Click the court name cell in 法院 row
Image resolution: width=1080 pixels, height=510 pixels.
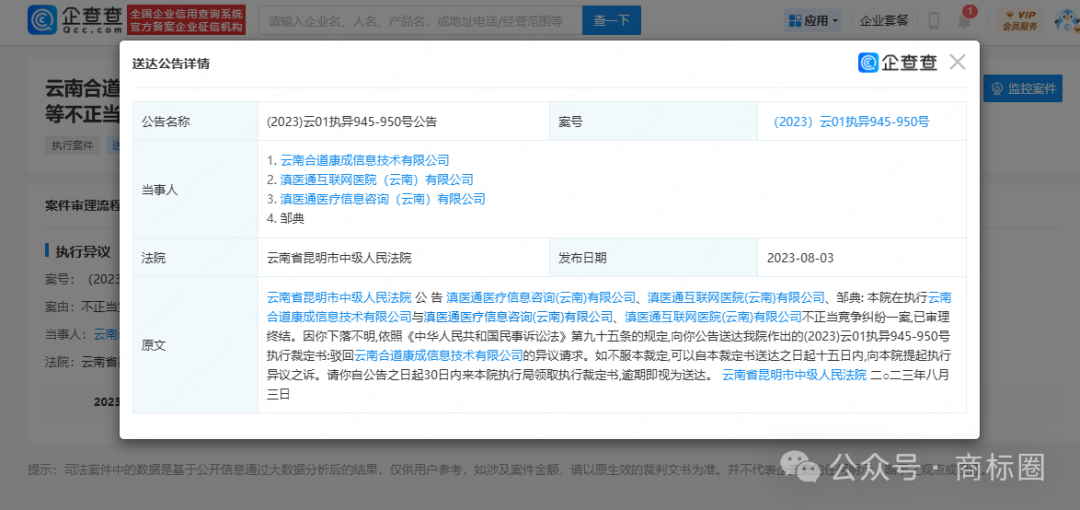click(x=404, y=258)
